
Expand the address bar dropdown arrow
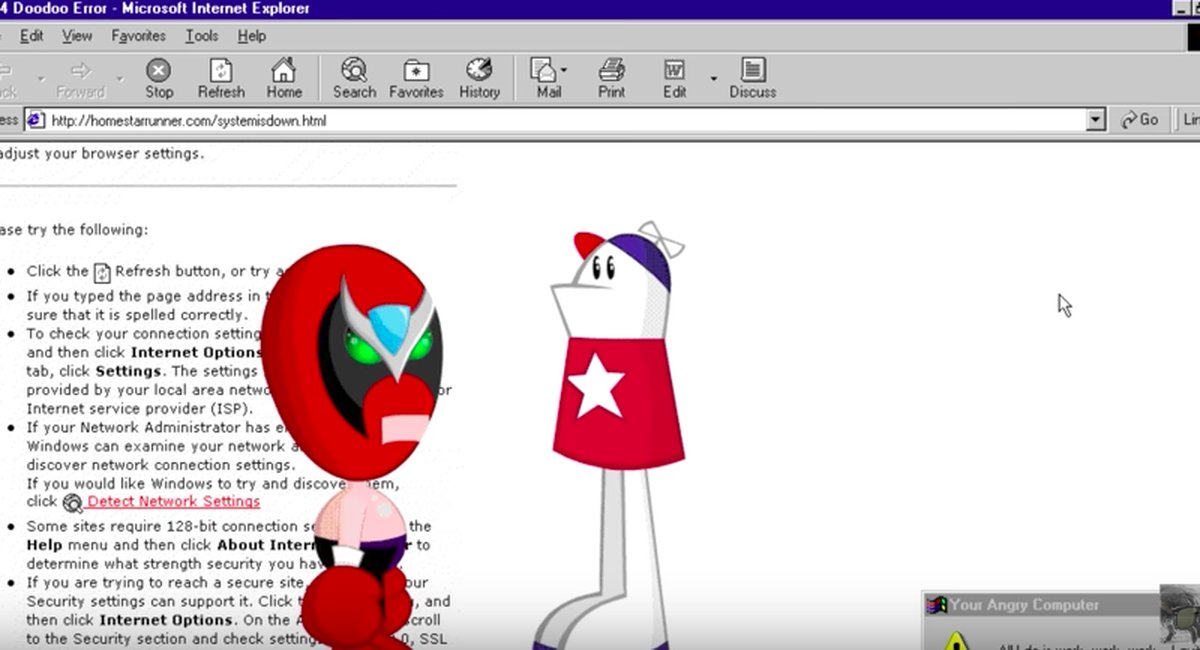click(1095, 120)
